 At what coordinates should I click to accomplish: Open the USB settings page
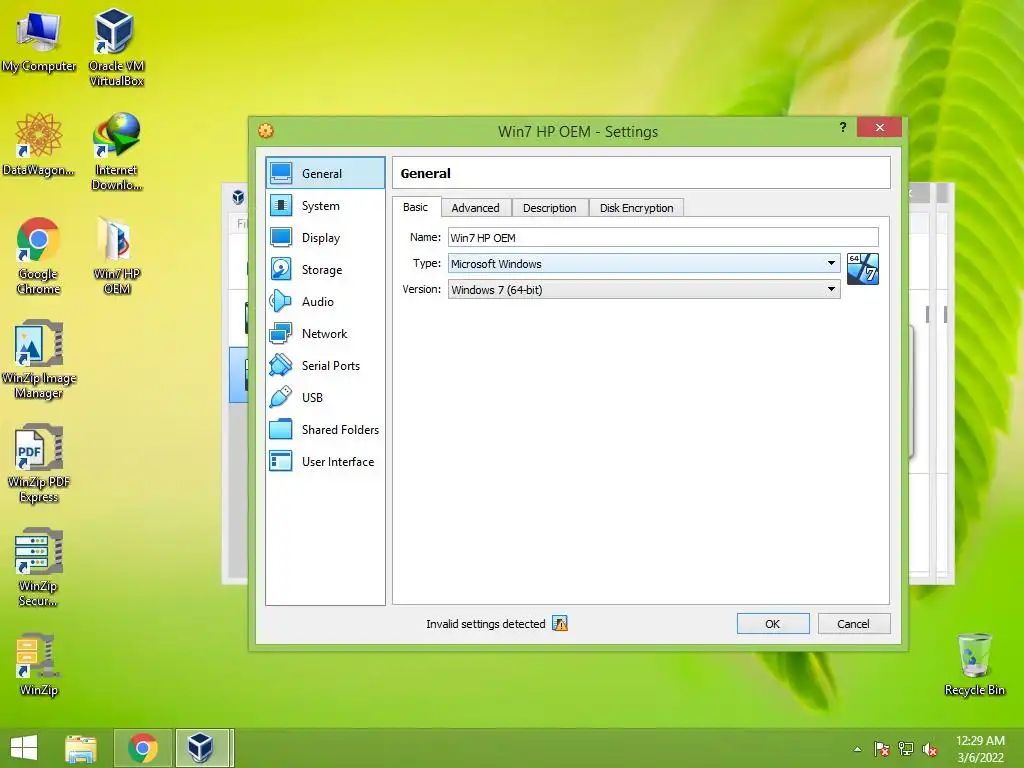point(325,398)
